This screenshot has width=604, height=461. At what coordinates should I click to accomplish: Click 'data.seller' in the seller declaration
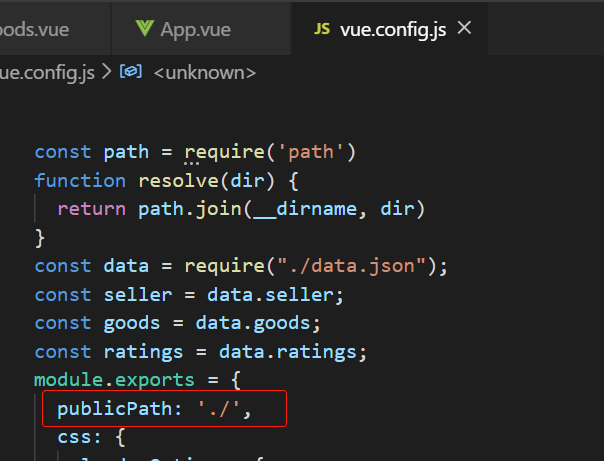(x=270, y=295)
